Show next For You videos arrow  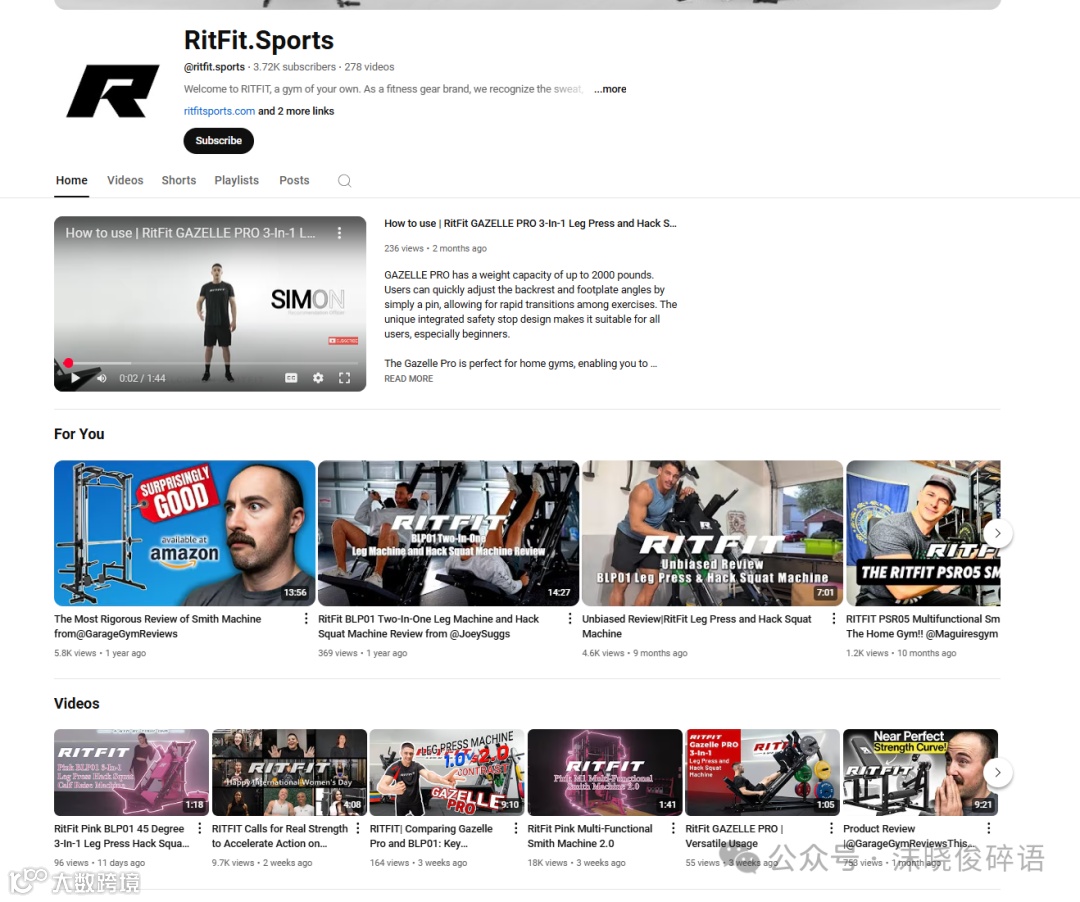[x=997, y=533]
